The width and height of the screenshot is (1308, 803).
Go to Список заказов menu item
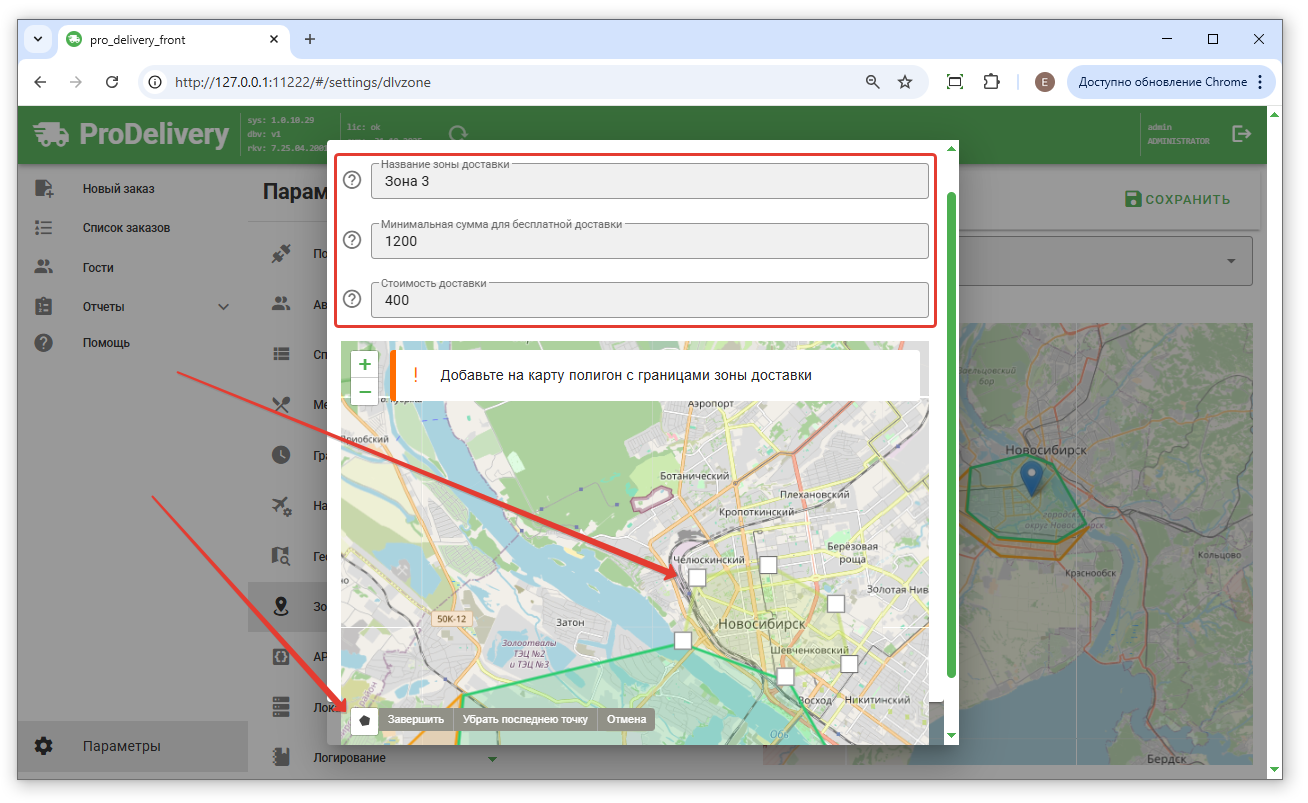(126, 228)
